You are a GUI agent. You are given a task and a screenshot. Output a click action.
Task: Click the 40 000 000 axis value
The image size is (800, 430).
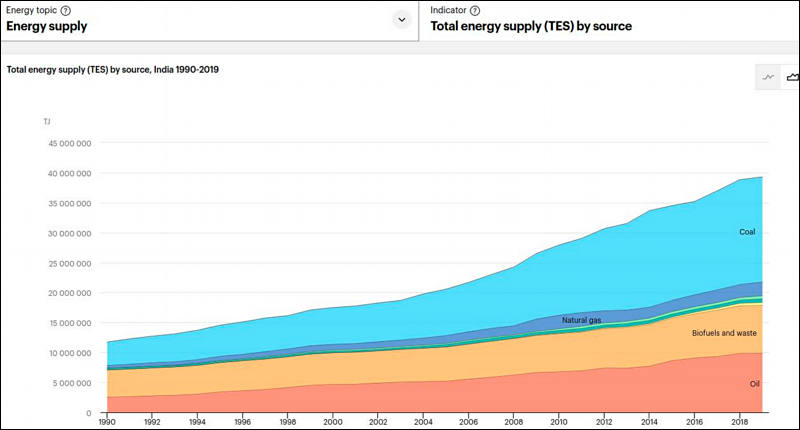[70, 173]
